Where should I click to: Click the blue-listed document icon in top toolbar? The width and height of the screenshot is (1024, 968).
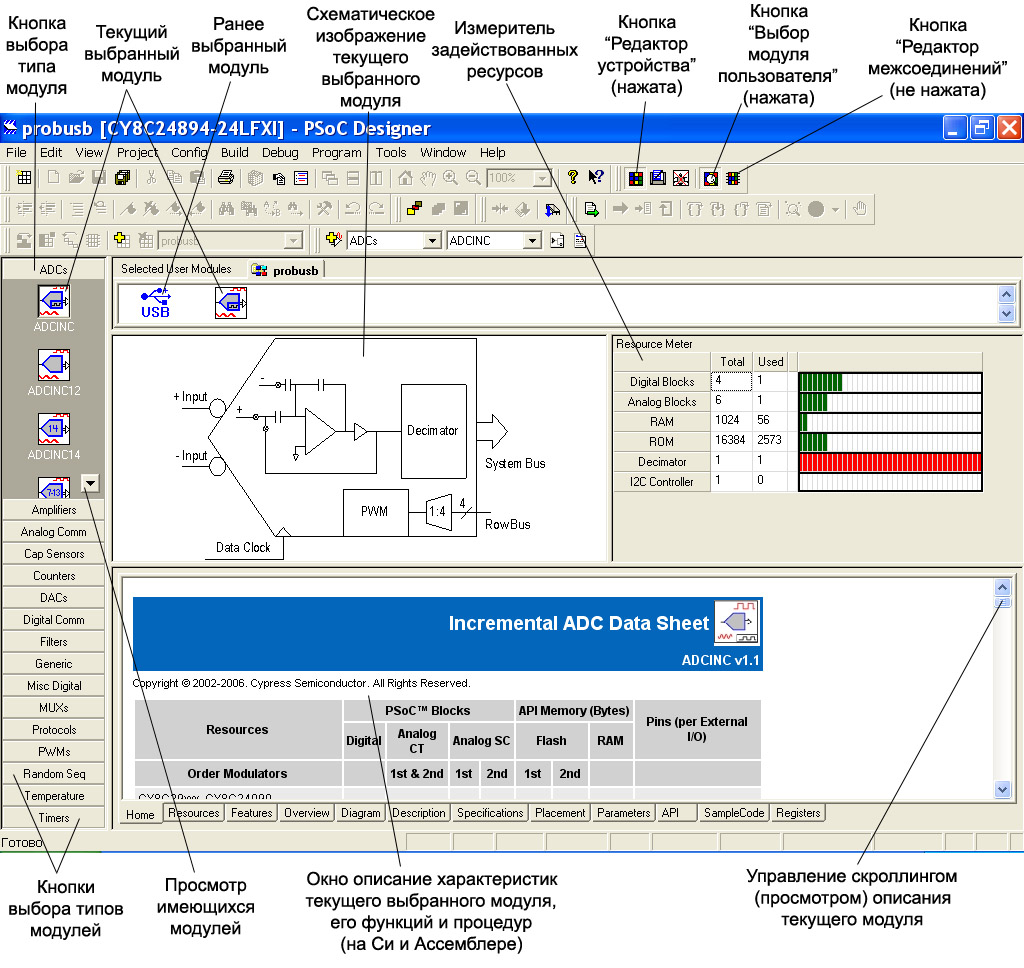pyautogui.click(x=301, y=177)
